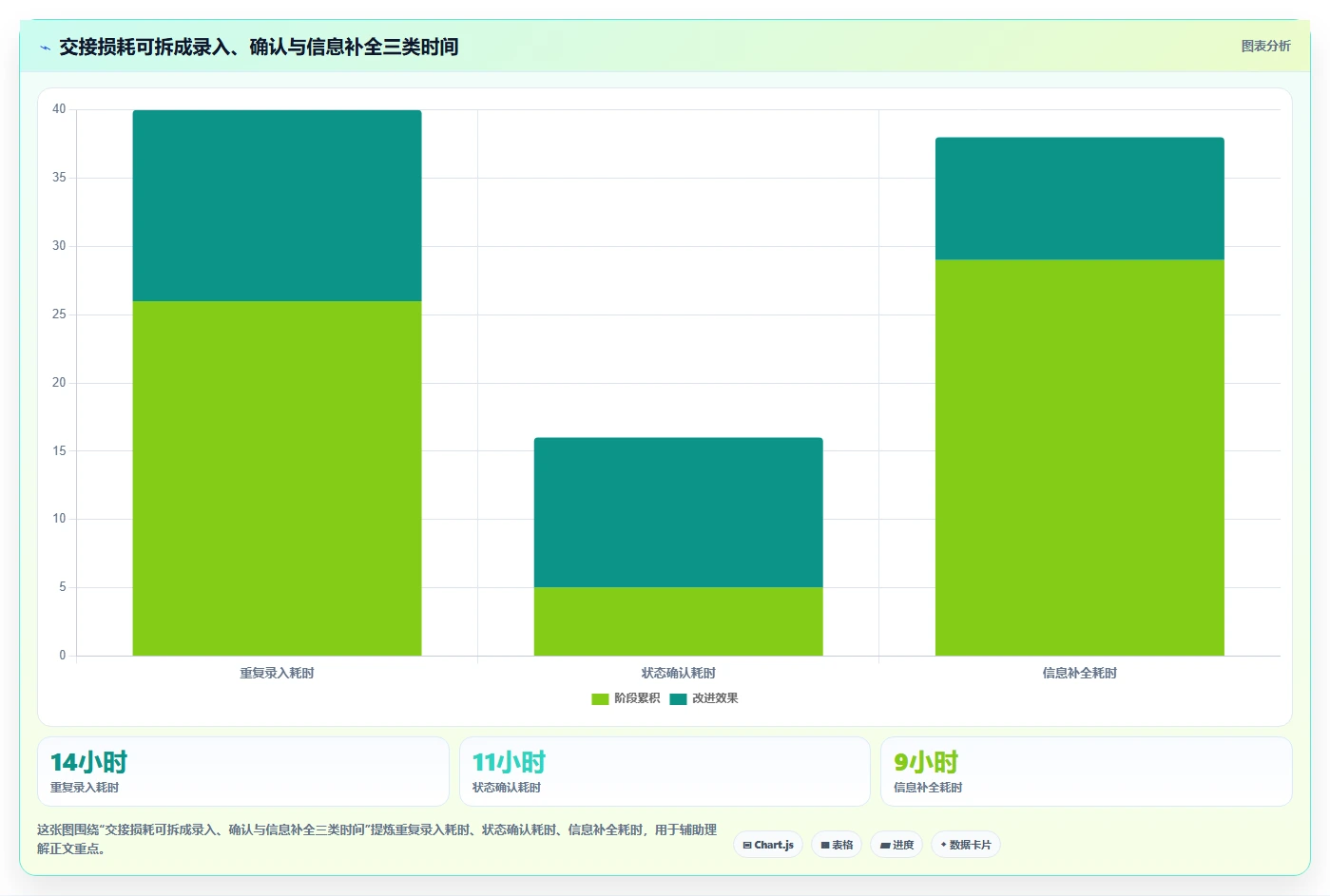
Task: Click the green segment of the 信息补全耗时 bar
Action: 1079,458
